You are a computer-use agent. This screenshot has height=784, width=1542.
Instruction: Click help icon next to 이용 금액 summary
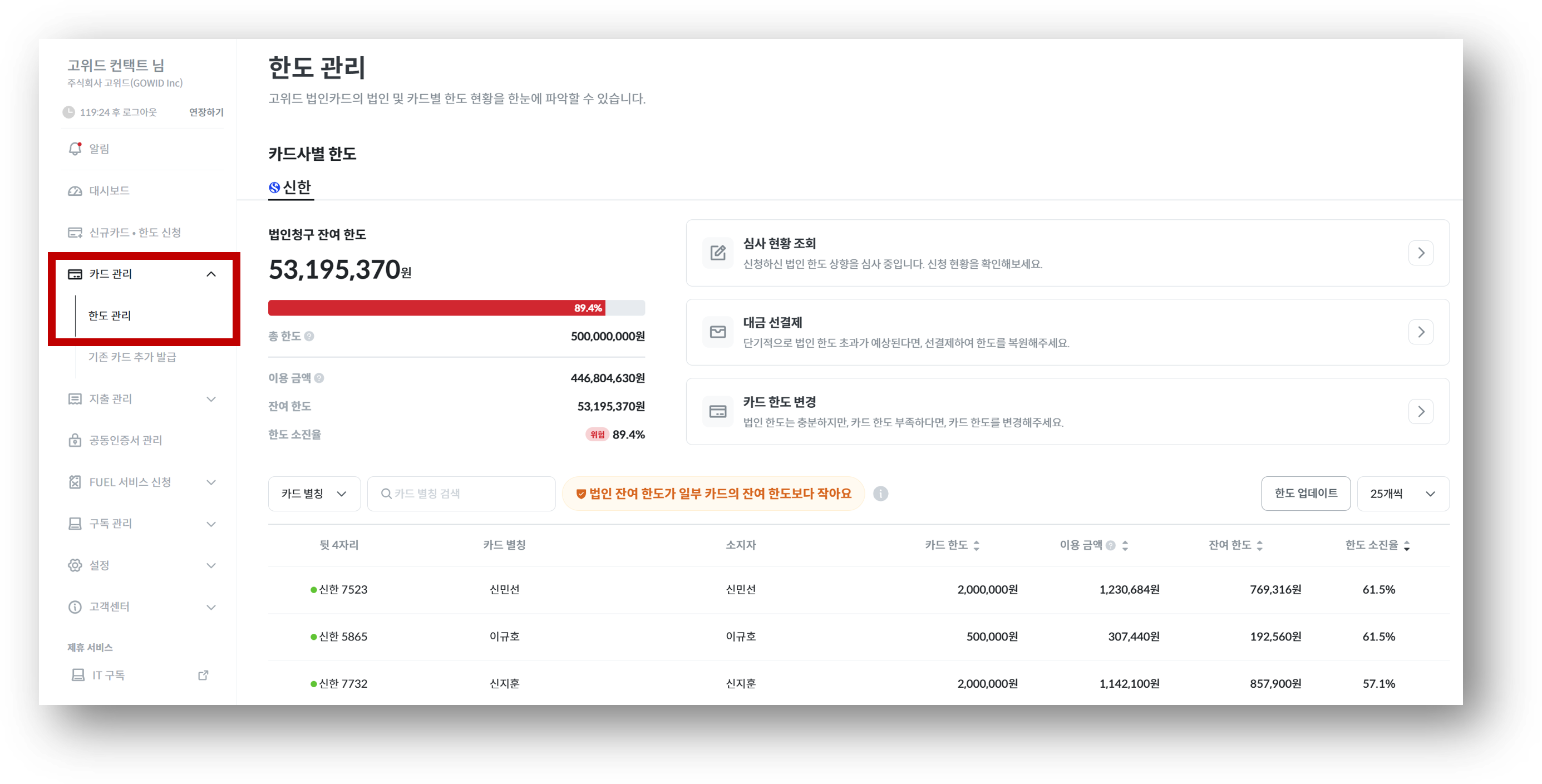(x=319, y=378)
